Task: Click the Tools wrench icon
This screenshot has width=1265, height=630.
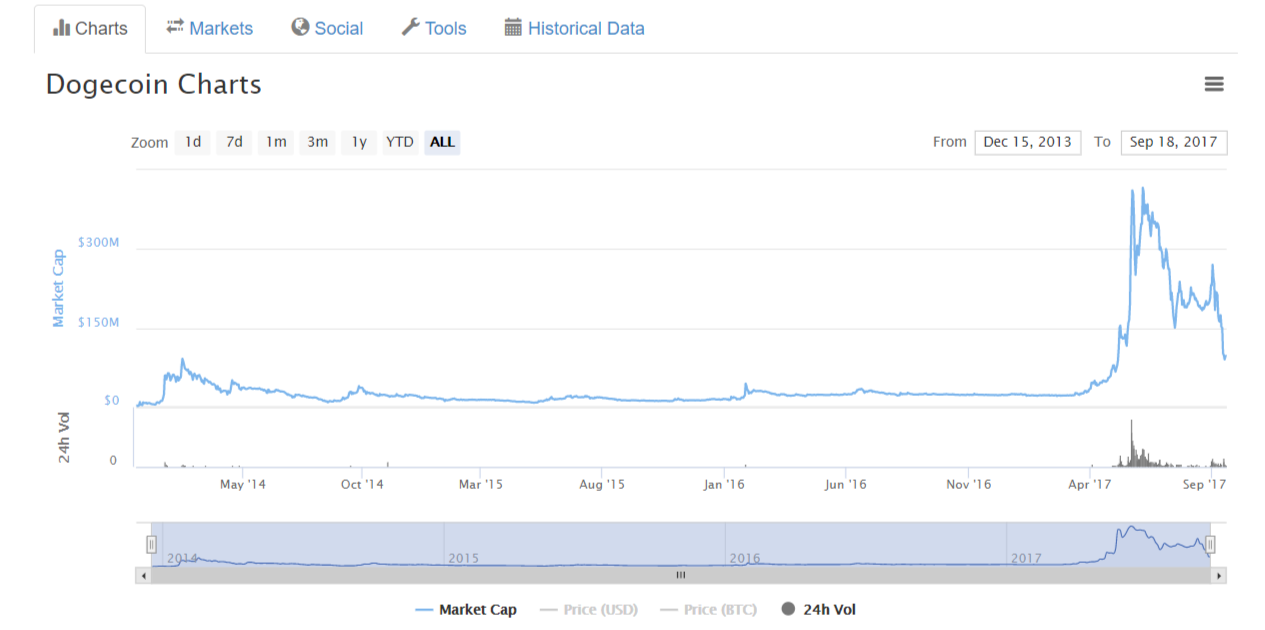Action: (x=410, y=27)
